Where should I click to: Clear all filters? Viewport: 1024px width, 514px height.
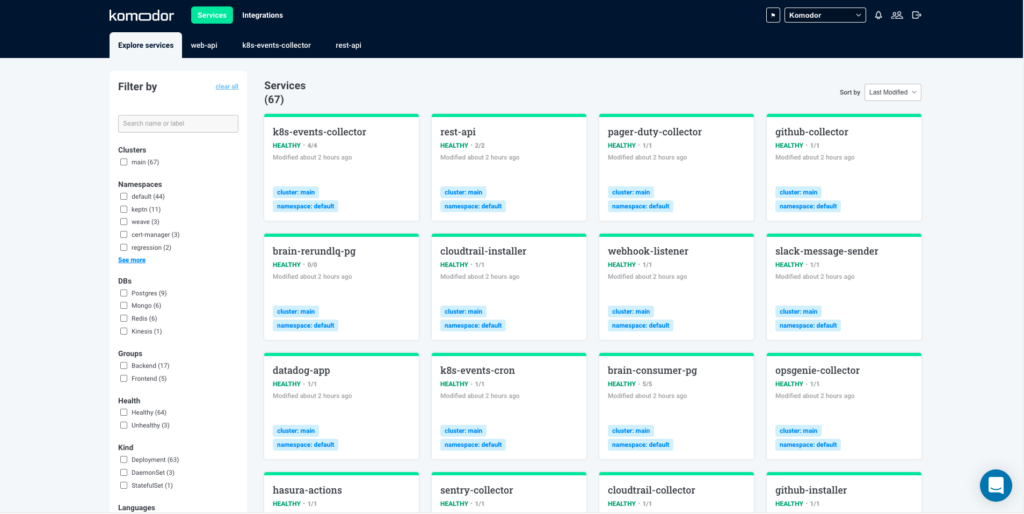click(227, 86)
